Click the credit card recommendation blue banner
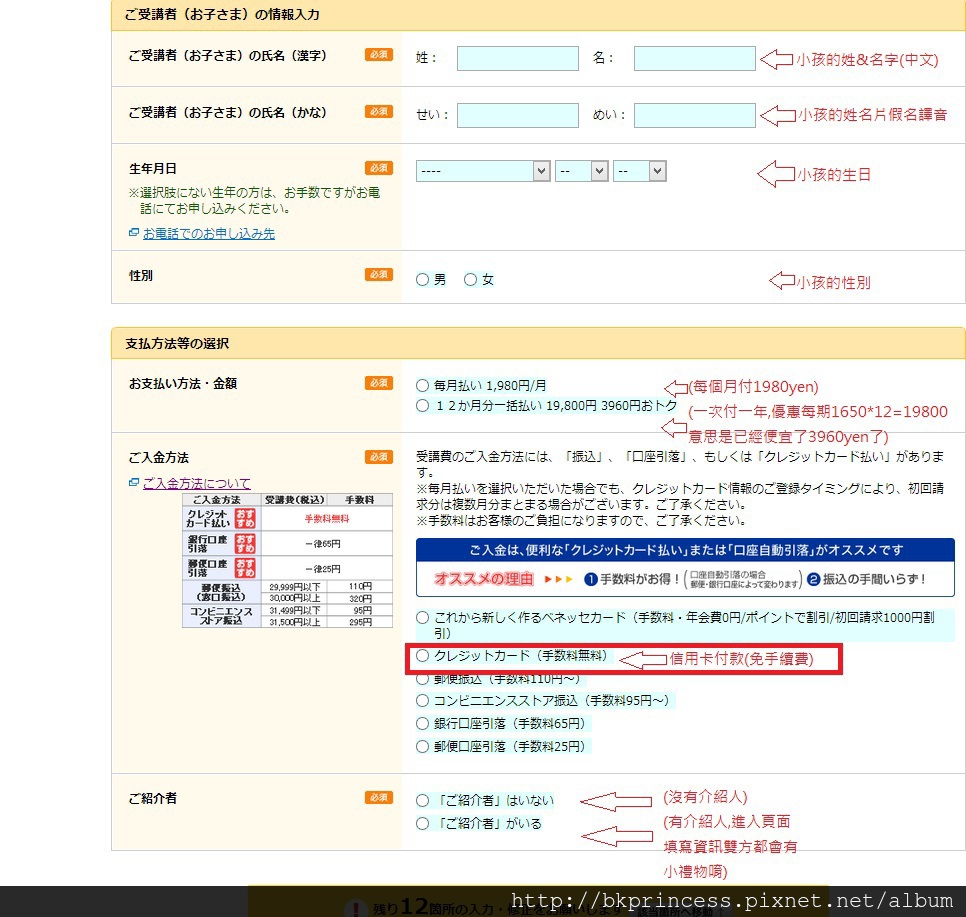 click(x=685, y=568)
